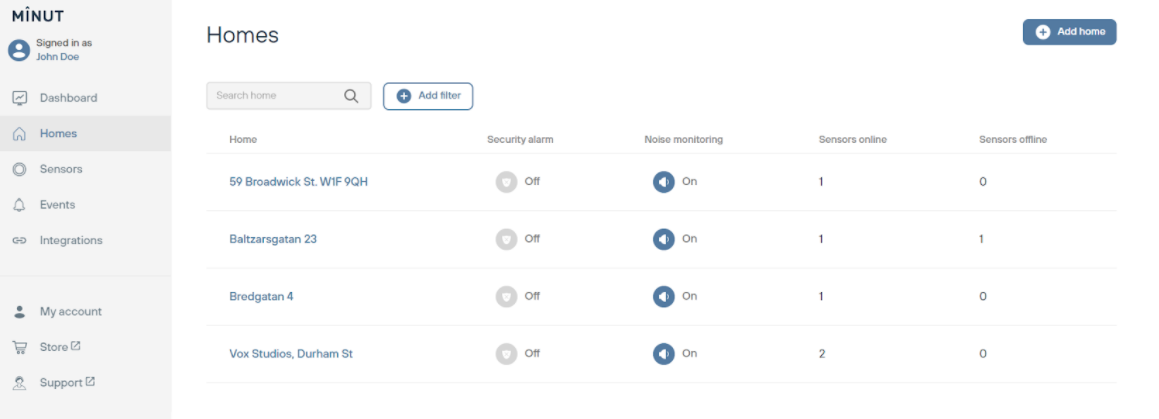1159x419 pixels.
Task: Click the Dashboard chart icon in sidebar
Action: point(19,98)
